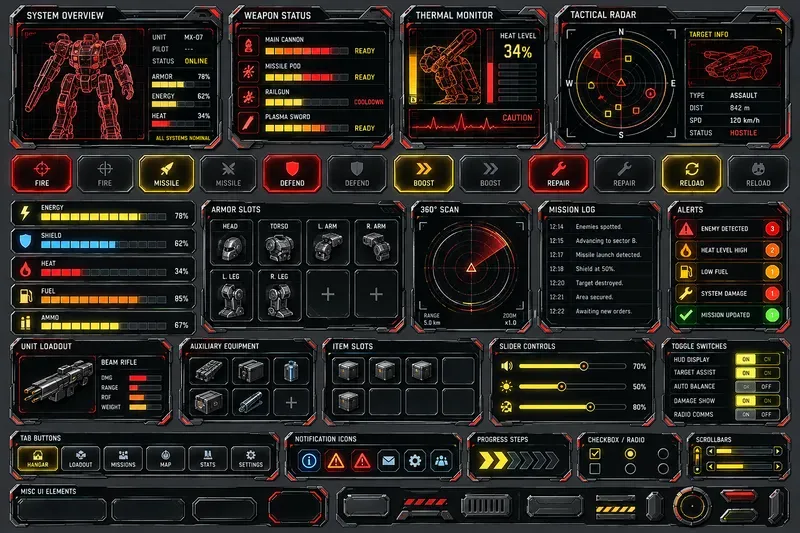Add equipment via Auxiliary Equipment plus slot
This screenshot has height=533, width=800.
click(x=291, y=403)
